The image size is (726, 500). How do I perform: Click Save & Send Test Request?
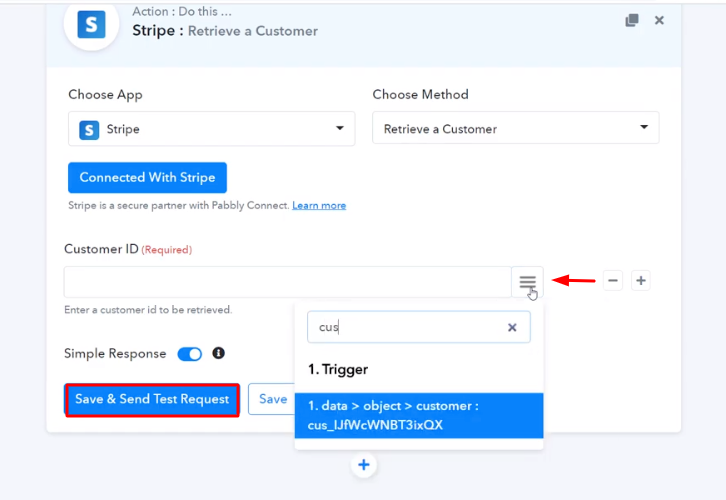(152, 400)
